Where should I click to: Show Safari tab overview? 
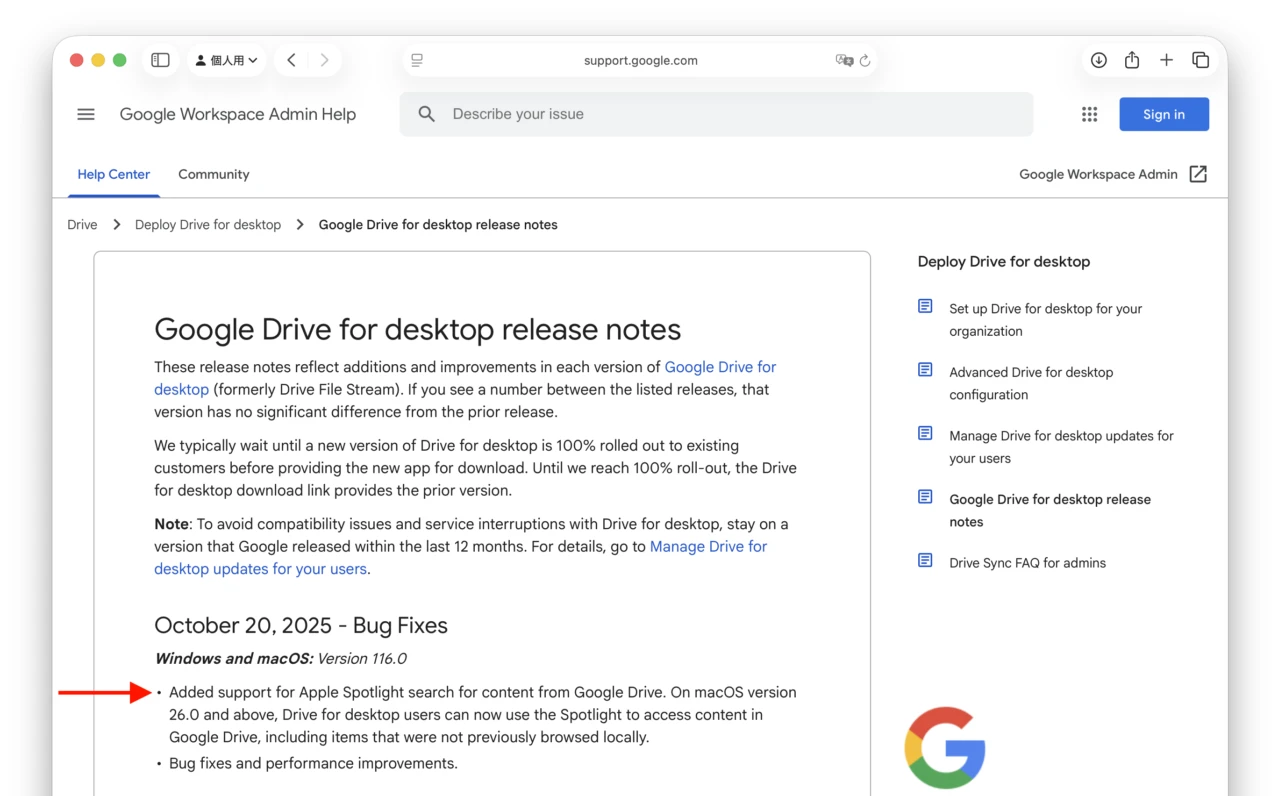point(1201,60)
